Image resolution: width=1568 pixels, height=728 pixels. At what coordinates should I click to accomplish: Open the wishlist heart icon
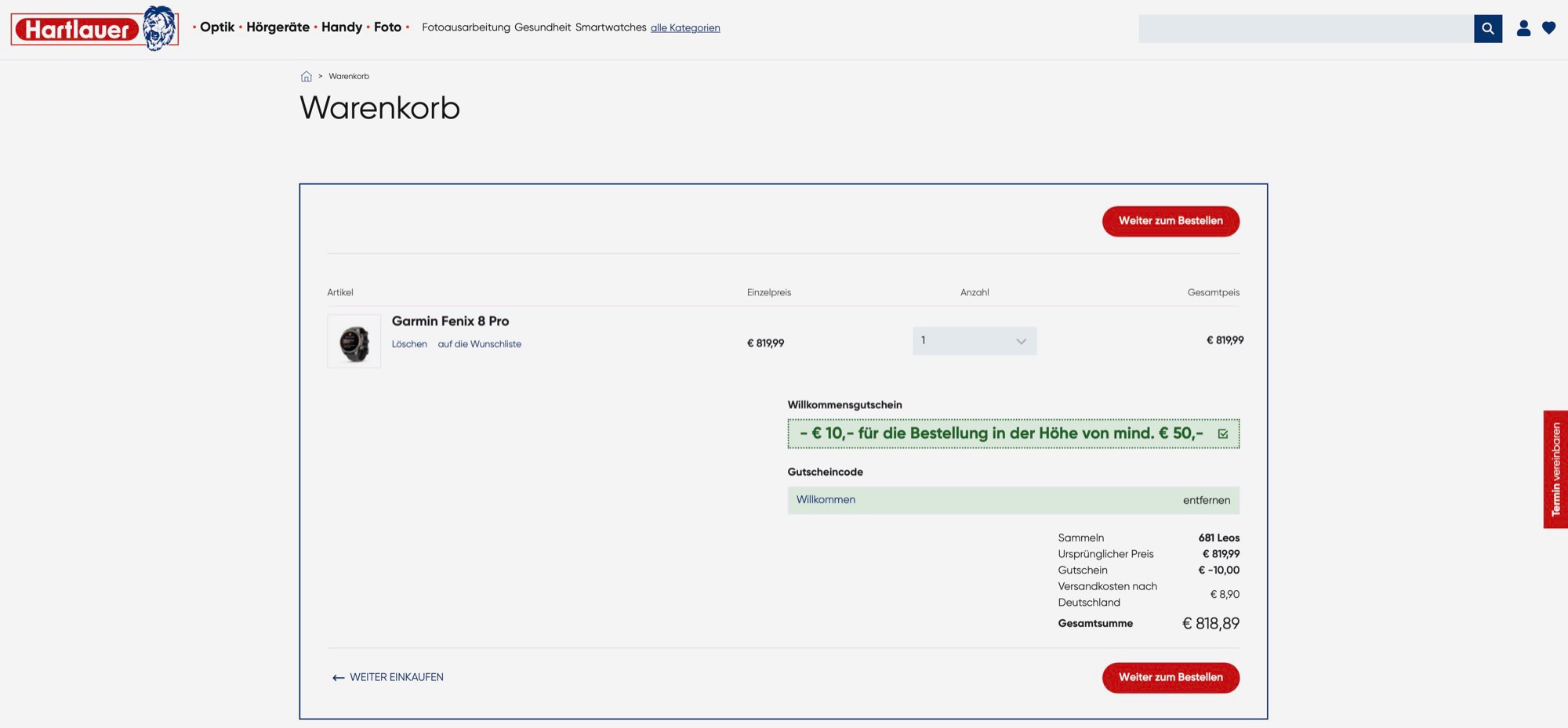(x=1549, y=28)
